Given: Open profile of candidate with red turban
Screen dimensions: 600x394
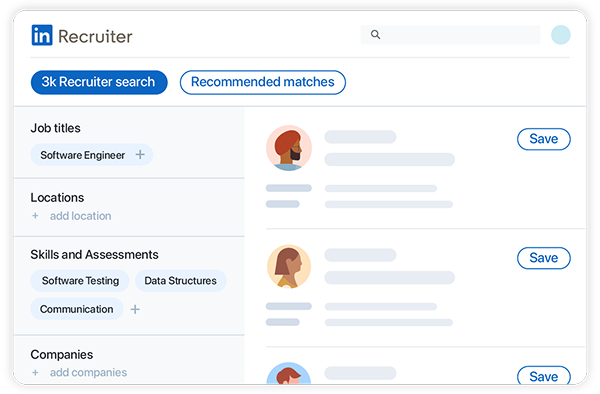Looking at the screenshot, I should pos(289,148).
